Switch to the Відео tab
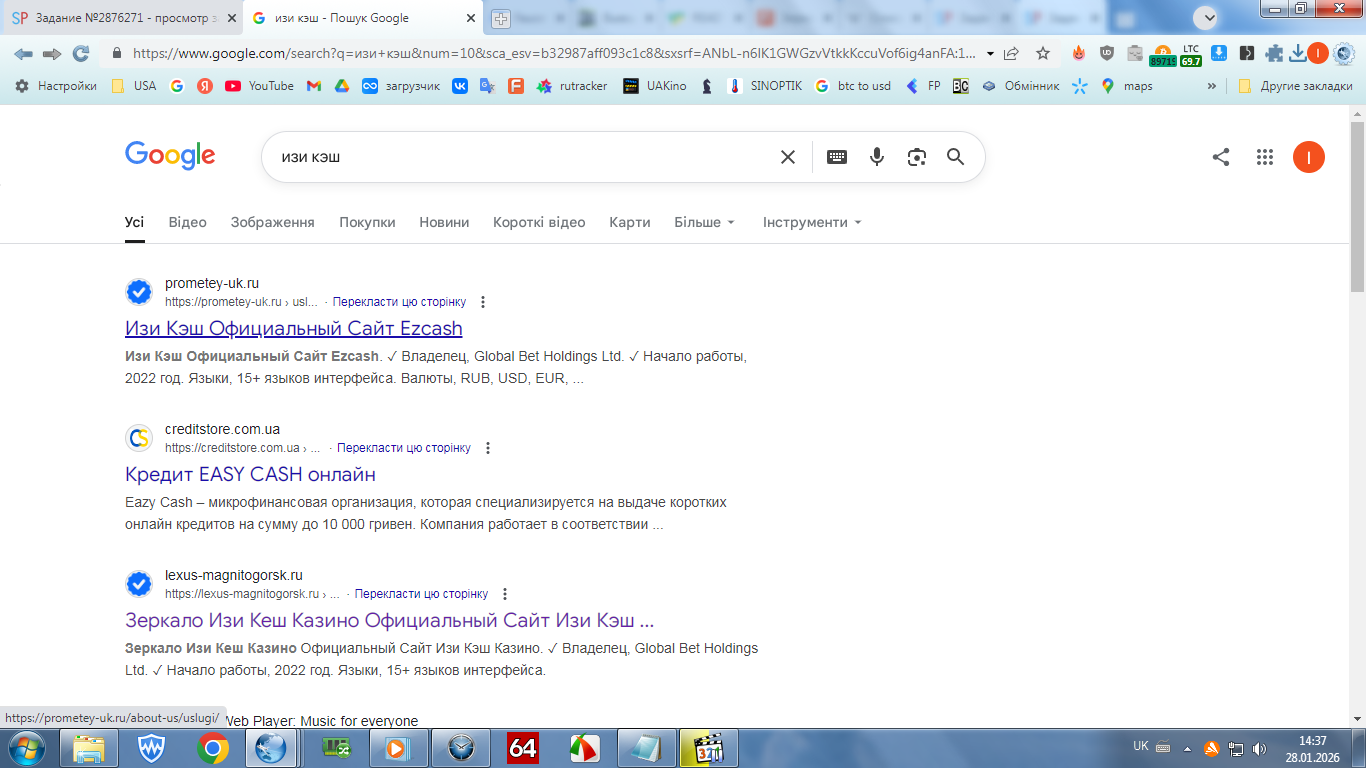1366x768 pixels. coord(188,222)
